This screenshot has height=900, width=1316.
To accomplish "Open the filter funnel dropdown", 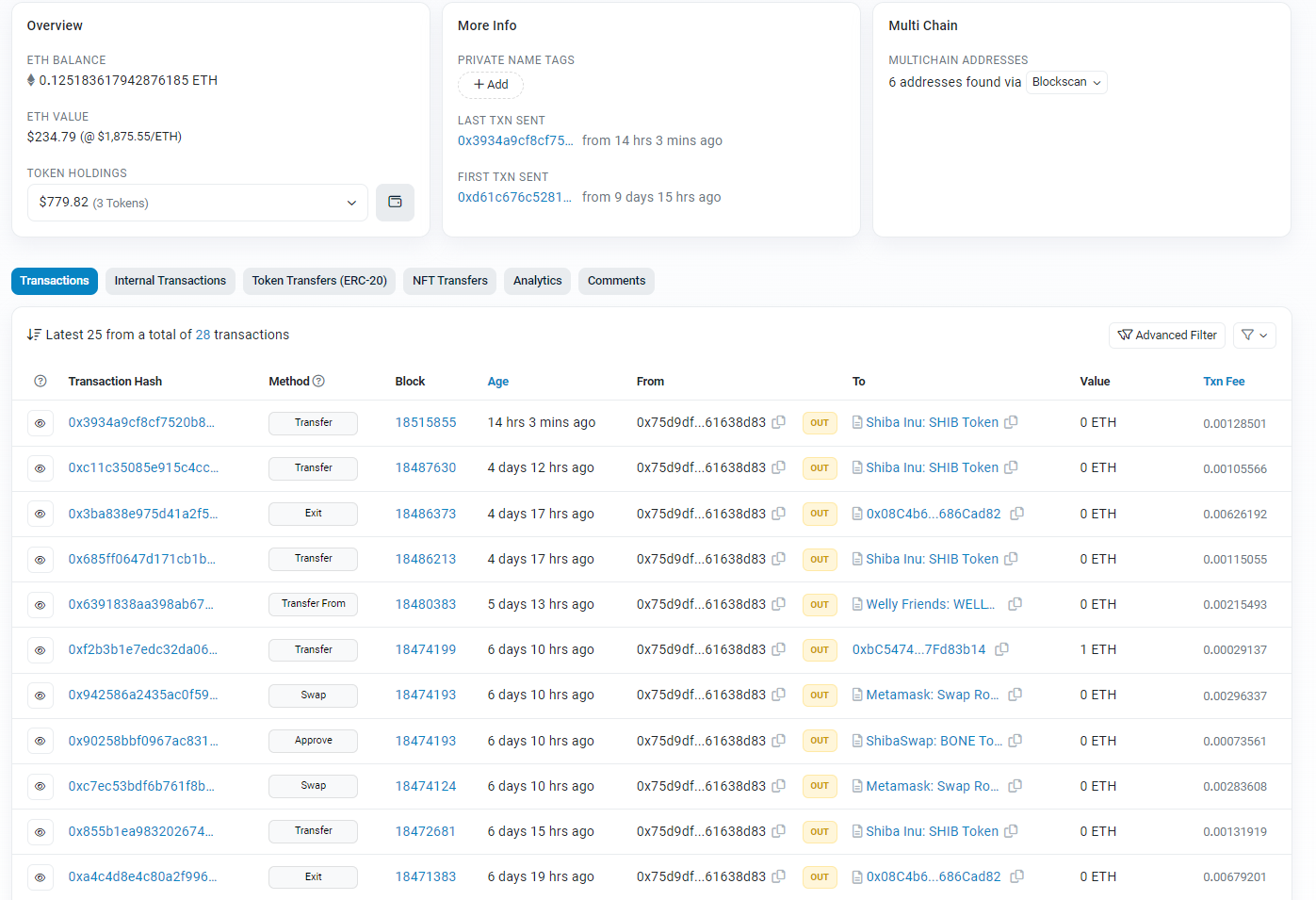I will pos(1254,335).
